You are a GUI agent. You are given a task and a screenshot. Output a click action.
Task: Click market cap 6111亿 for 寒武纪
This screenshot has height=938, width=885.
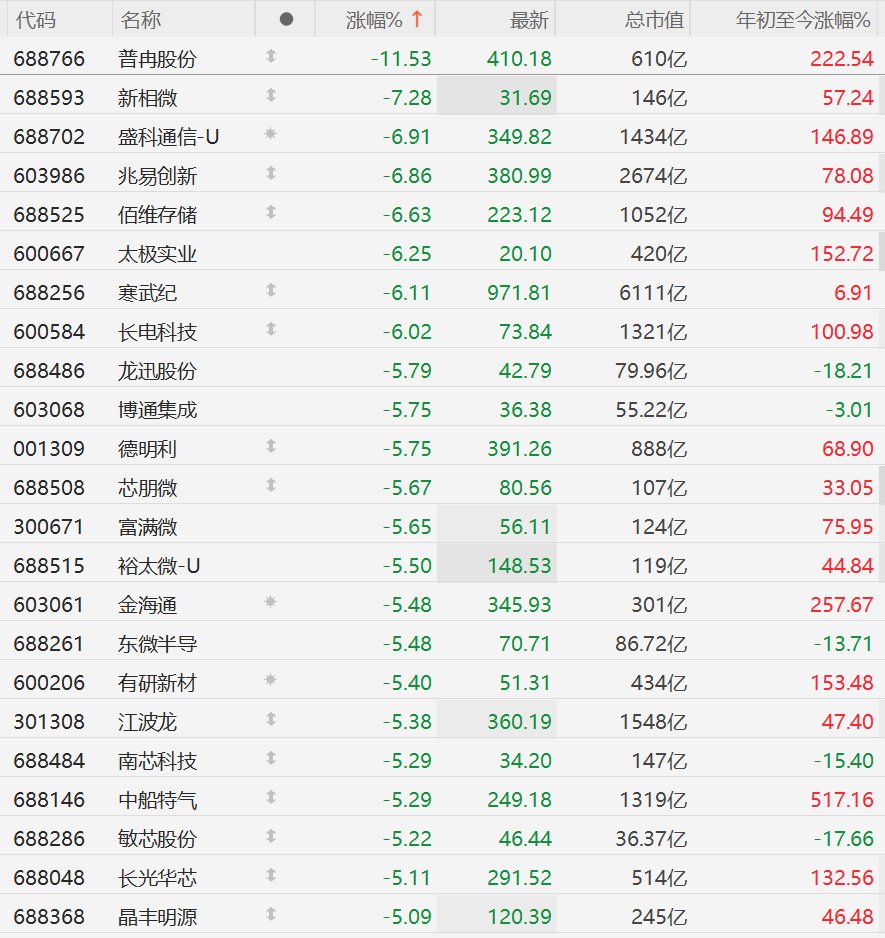(x=653, y=293)
